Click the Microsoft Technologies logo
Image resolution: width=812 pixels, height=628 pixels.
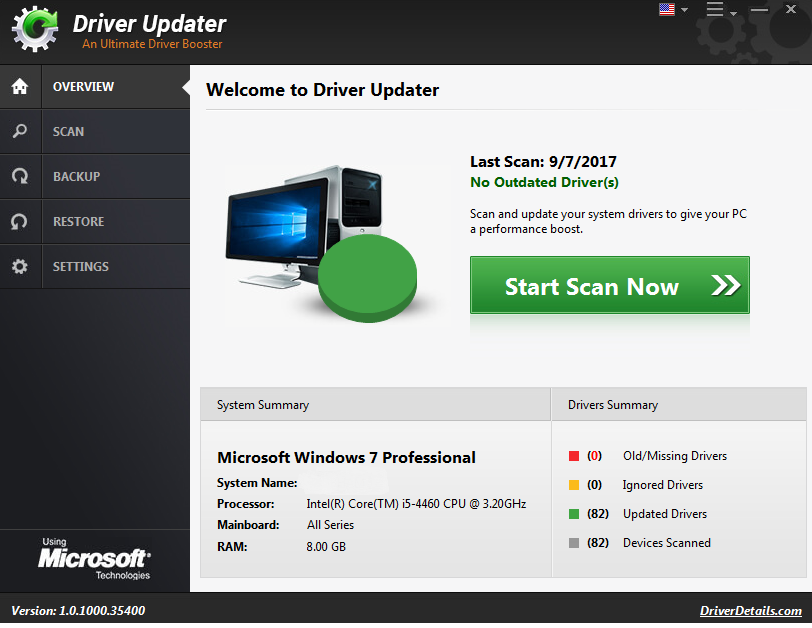95,559
